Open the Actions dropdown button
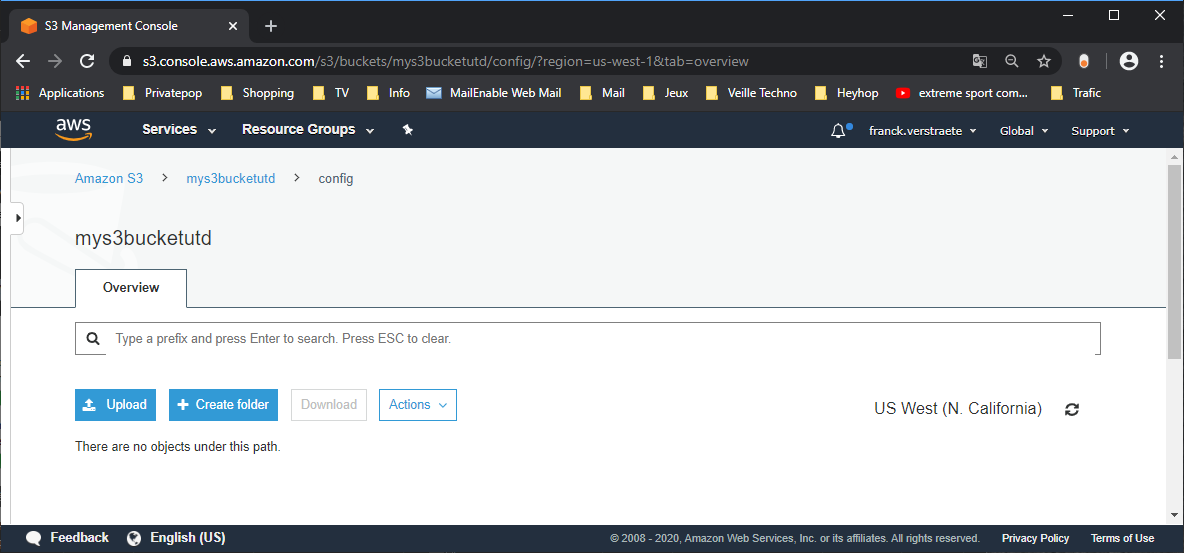 (x=418, y=405)
